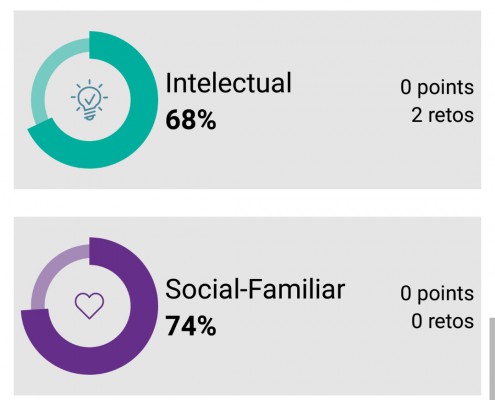Viewport: 495px width, 400px height.
Task: Click the teal Intelectual progress ring
Action: (x=92, y=100)
